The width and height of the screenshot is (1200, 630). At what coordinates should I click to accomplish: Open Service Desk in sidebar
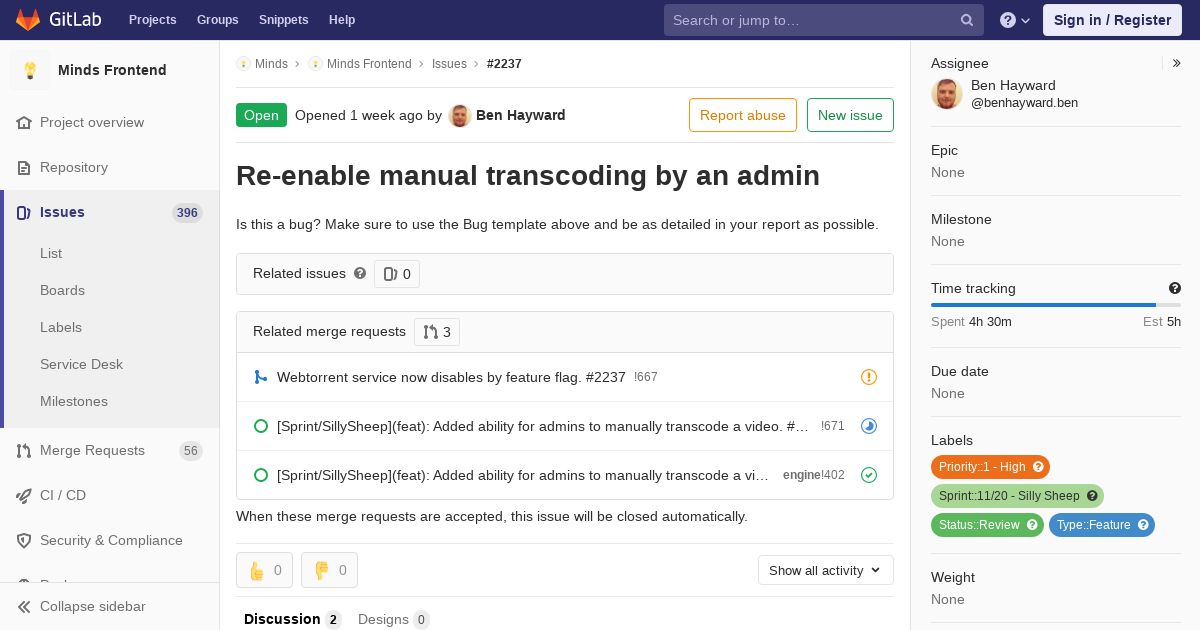point(81,365)
